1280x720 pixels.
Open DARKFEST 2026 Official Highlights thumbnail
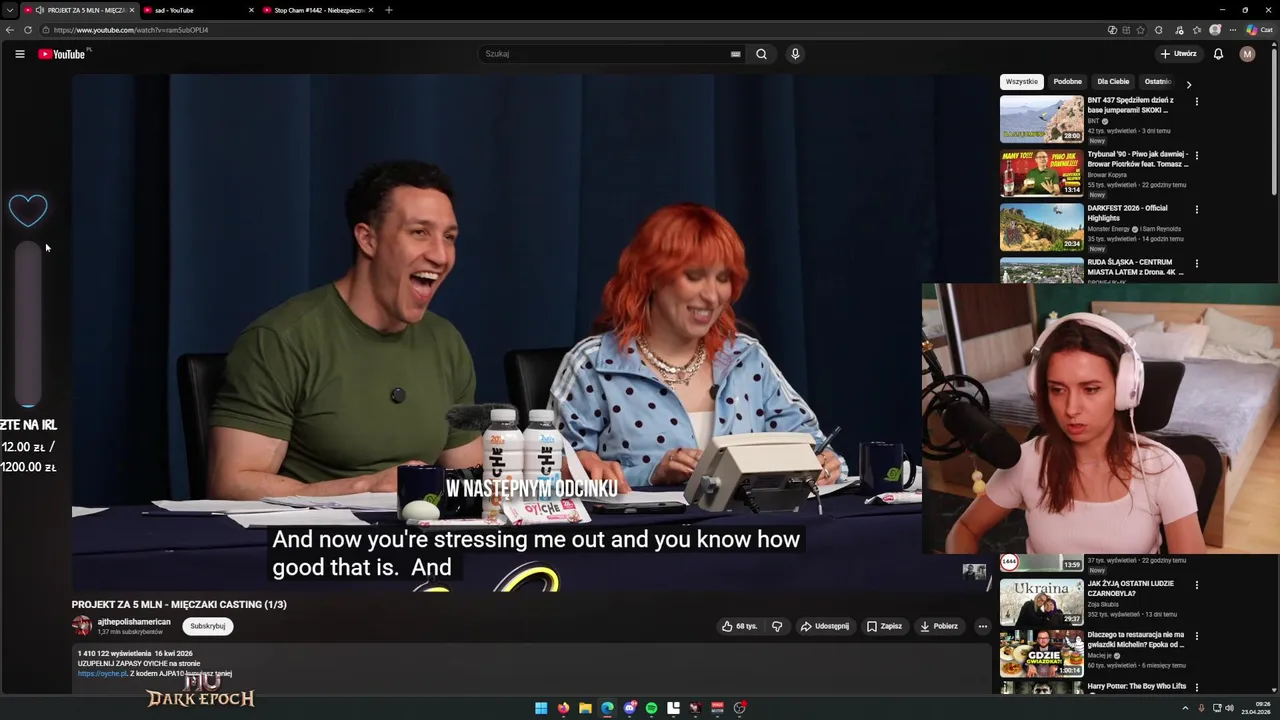tap(1041, 227)
